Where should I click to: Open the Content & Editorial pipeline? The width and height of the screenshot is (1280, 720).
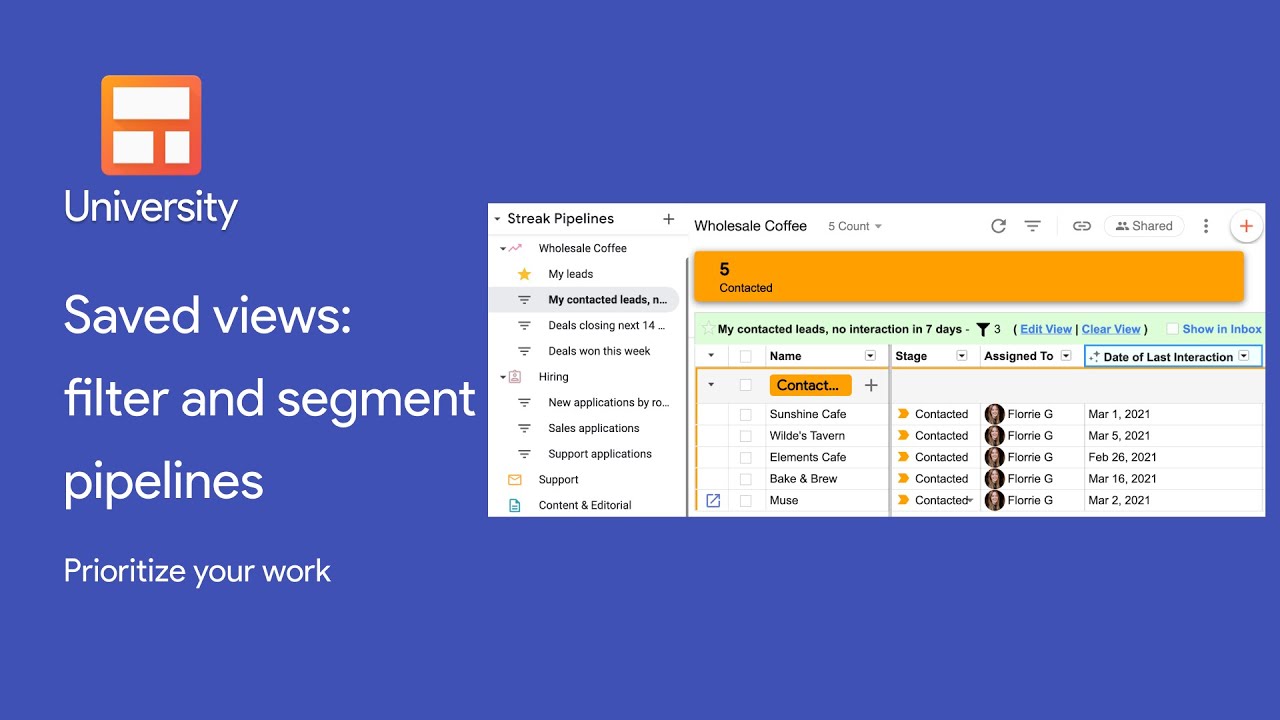pyautogui.click(x=585, y=505)
